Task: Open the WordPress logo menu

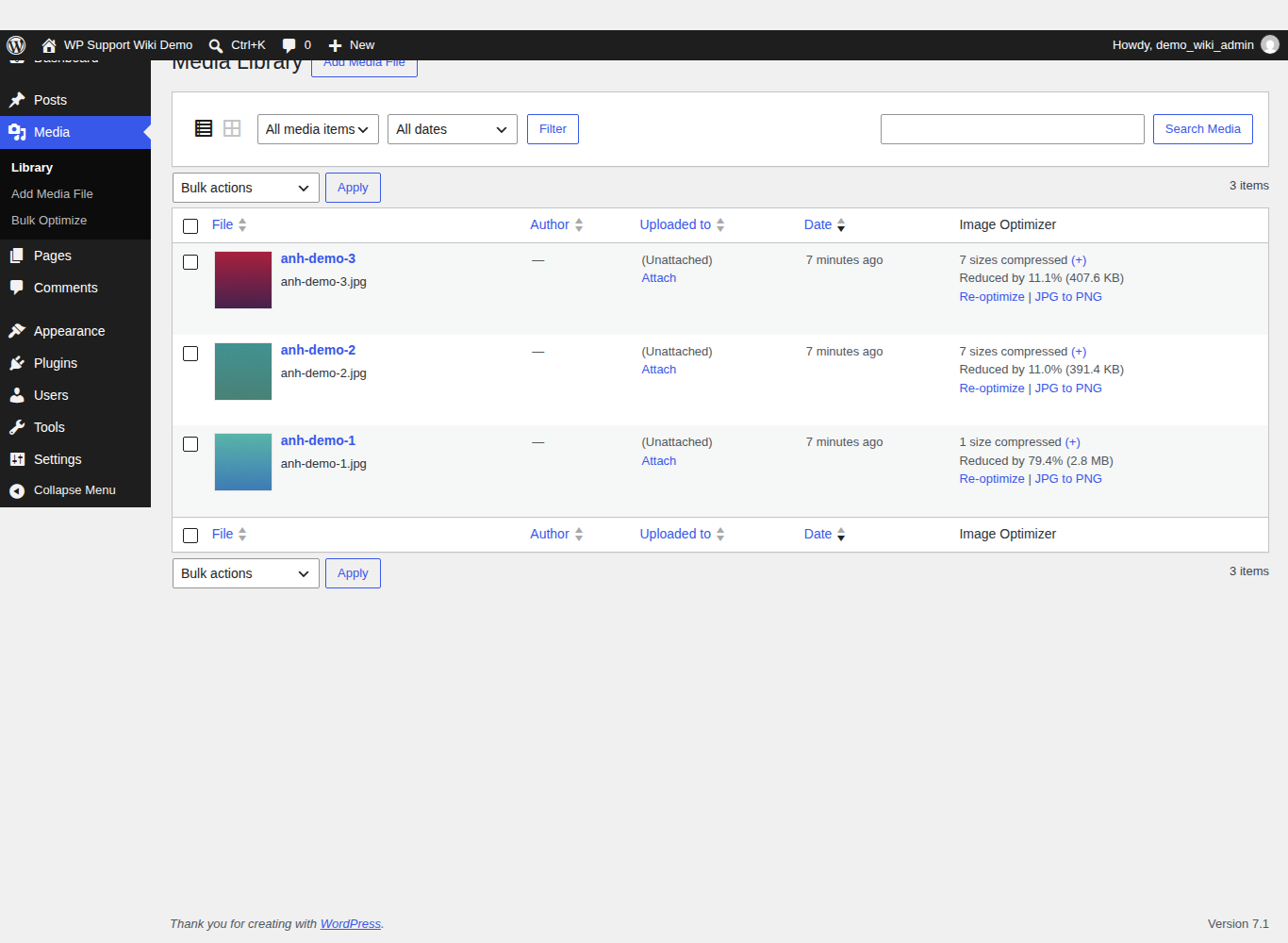Action: [16, 44]
